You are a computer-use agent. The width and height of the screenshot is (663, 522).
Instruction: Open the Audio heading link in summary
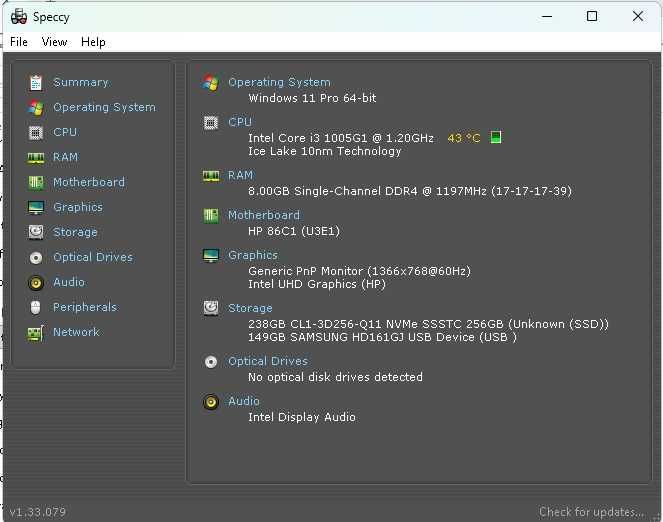[x=244, y=401]
